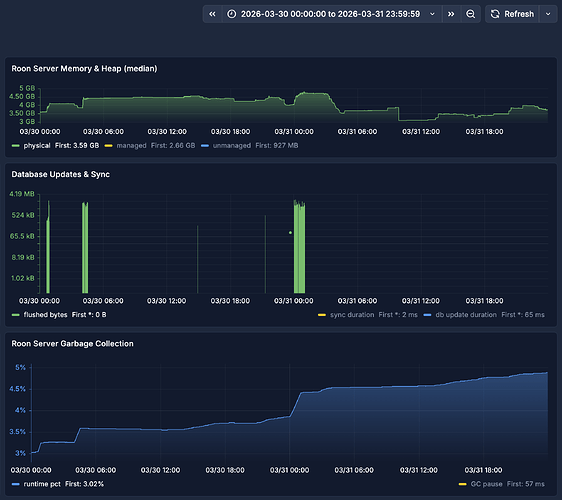The image size is (562, 500).
Task: Open the time range picker dropdown
Action: click(x=332, y=14)
